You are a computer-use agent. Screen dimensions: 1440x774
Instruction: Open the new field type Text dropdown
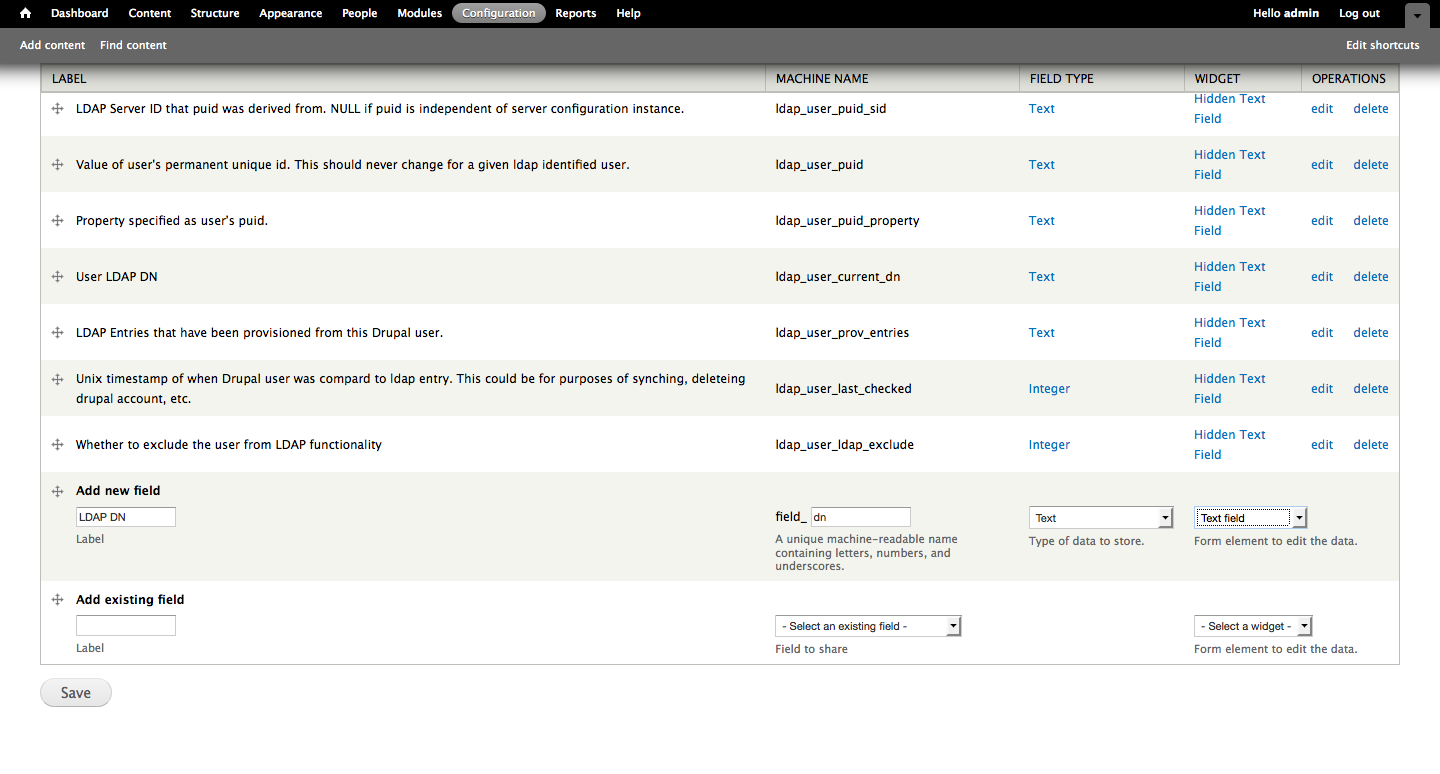[x=1100, y=518]
